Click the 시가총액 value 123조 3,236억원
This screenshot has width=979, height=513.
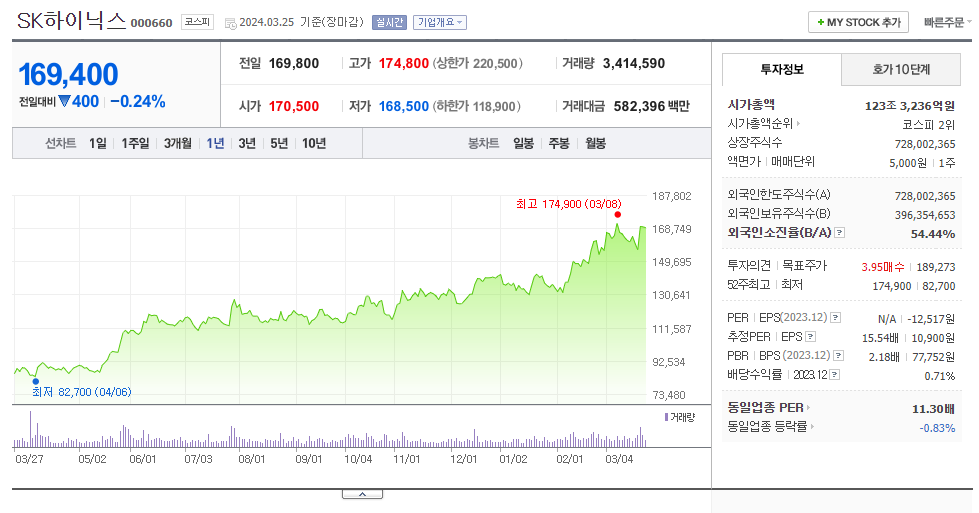point(910,106)
